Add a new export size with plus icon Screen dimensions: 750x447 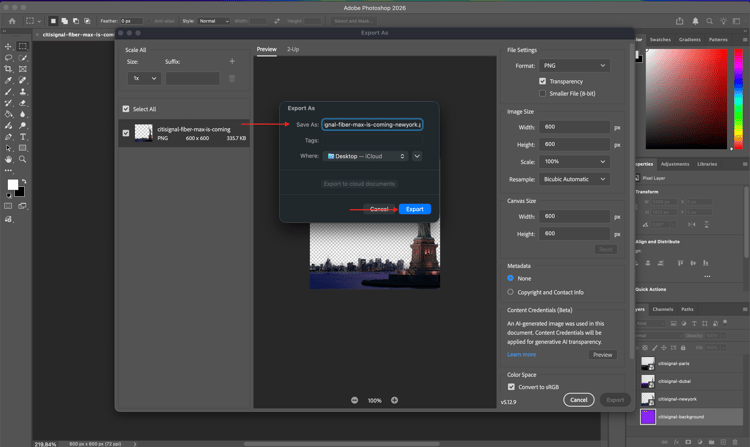pos(232,61)
